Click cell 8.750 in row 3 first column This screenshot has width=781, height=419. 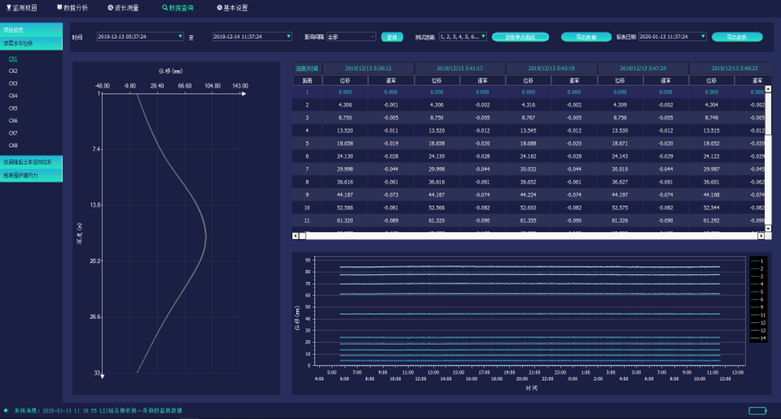(x=345, y=118)
